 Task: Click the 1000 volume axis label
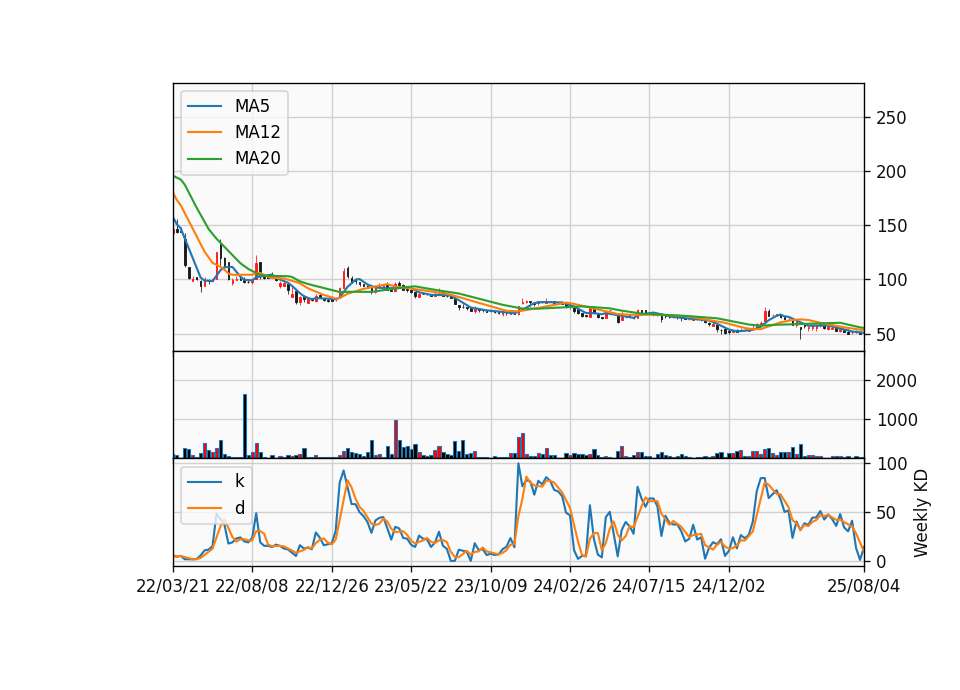pos(896,420)
